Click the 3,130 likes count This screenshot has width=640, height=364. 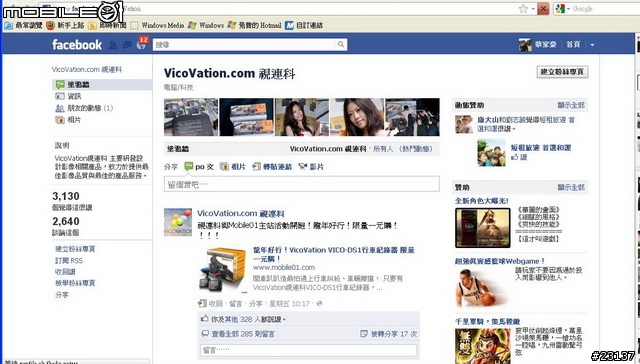66,196
